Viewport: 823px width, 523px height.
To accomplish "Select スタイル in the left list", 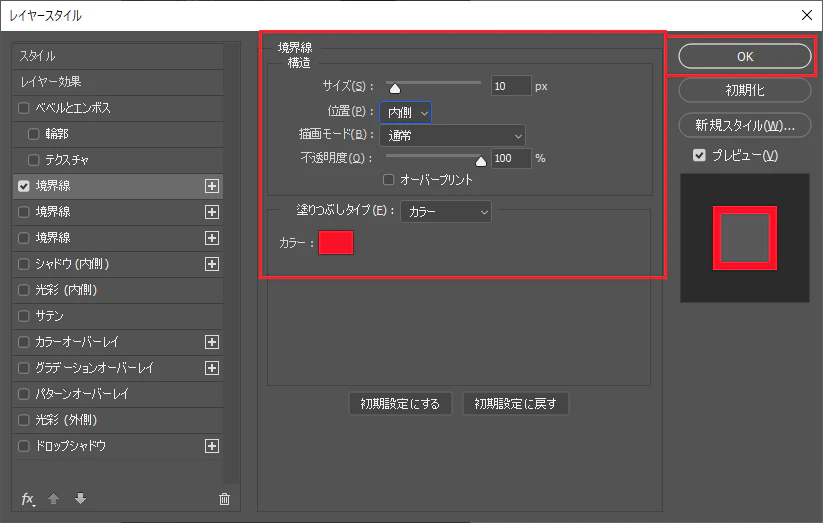I will coord(118,56).
